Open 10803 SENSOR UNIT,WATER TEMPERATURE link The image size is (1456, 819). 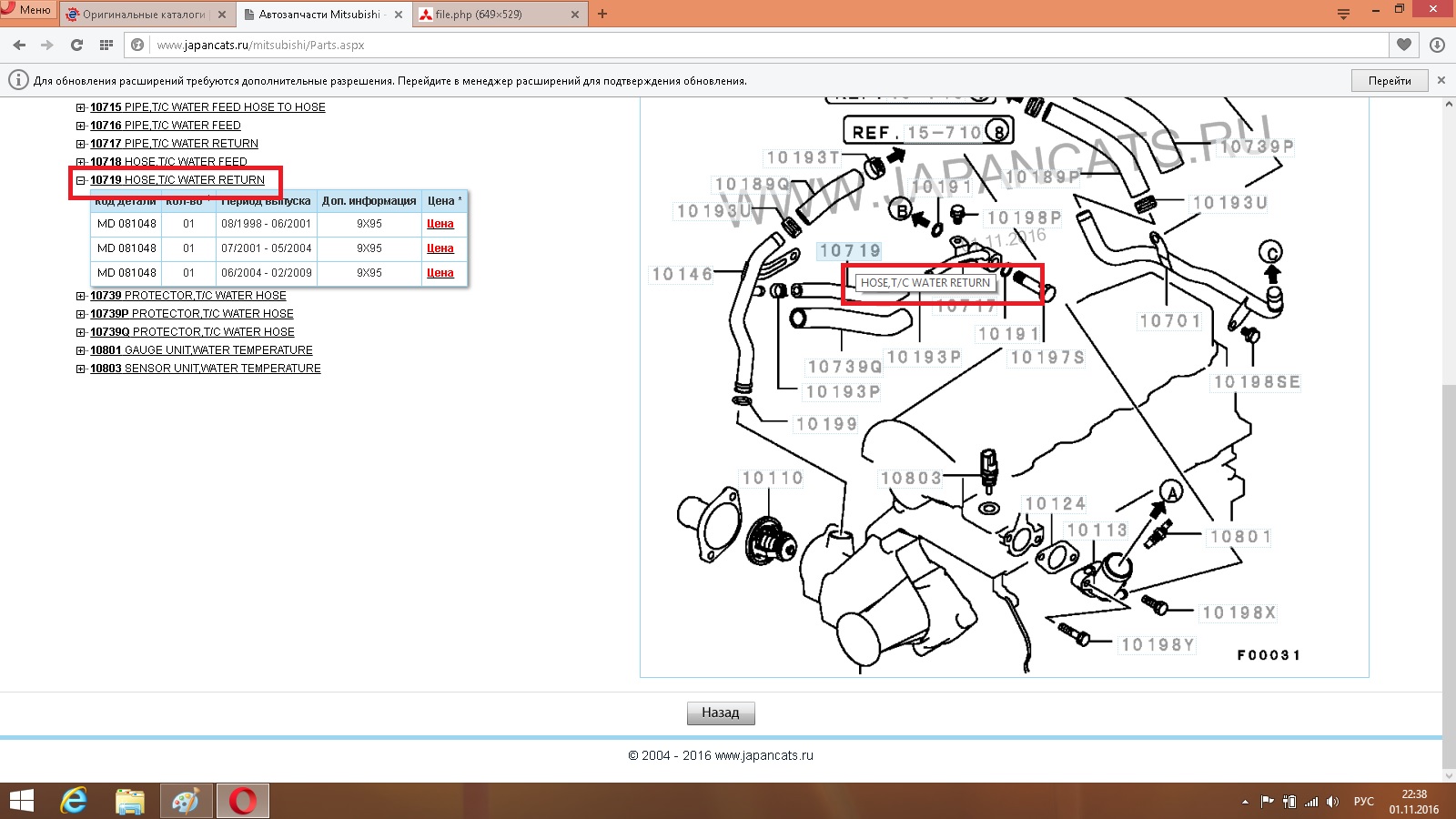(x=206, y=369)
